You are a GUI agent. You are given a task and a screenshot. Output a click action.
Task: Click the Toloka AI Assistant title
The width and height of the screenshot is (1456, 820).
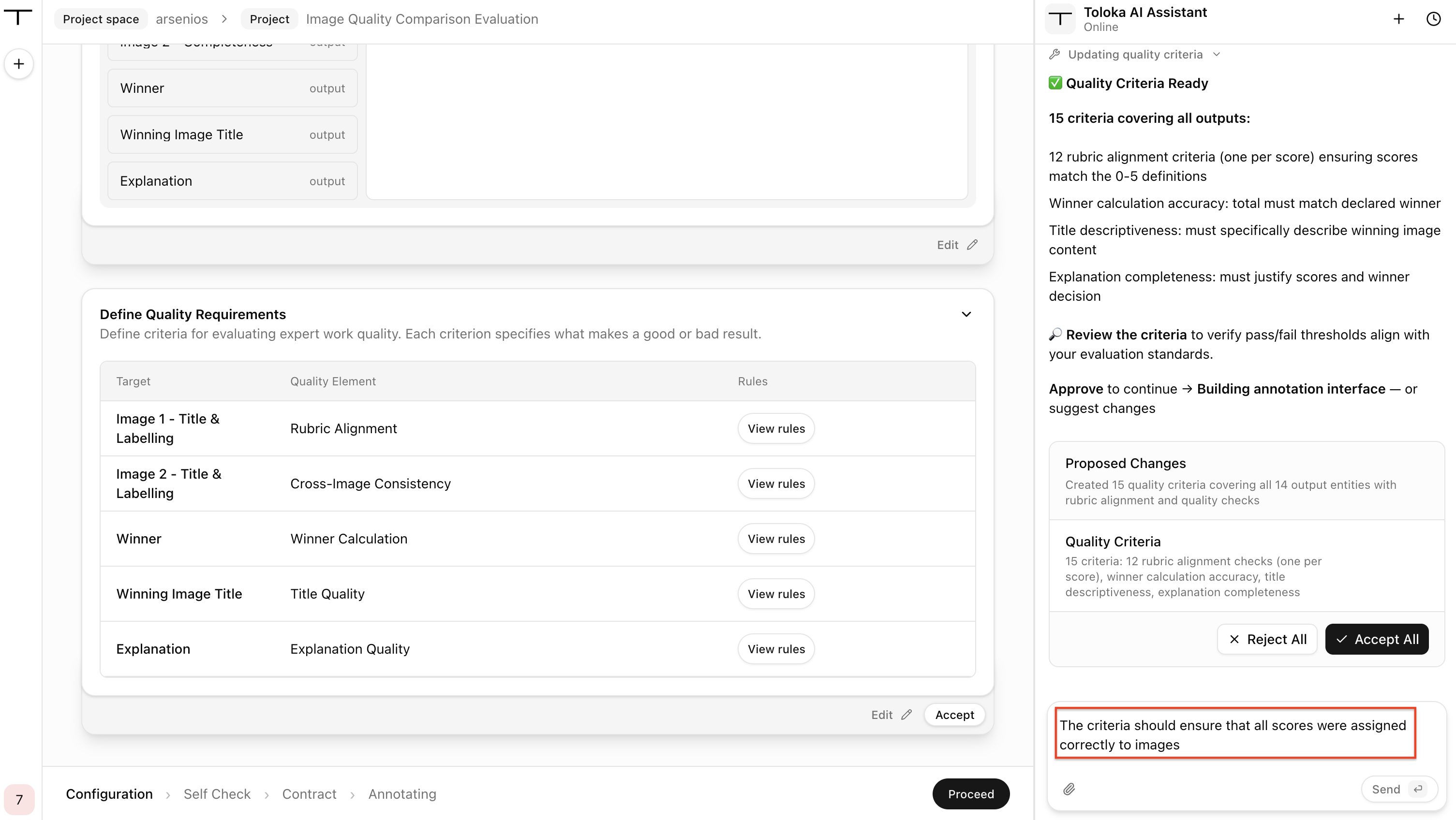(1145, 12)
